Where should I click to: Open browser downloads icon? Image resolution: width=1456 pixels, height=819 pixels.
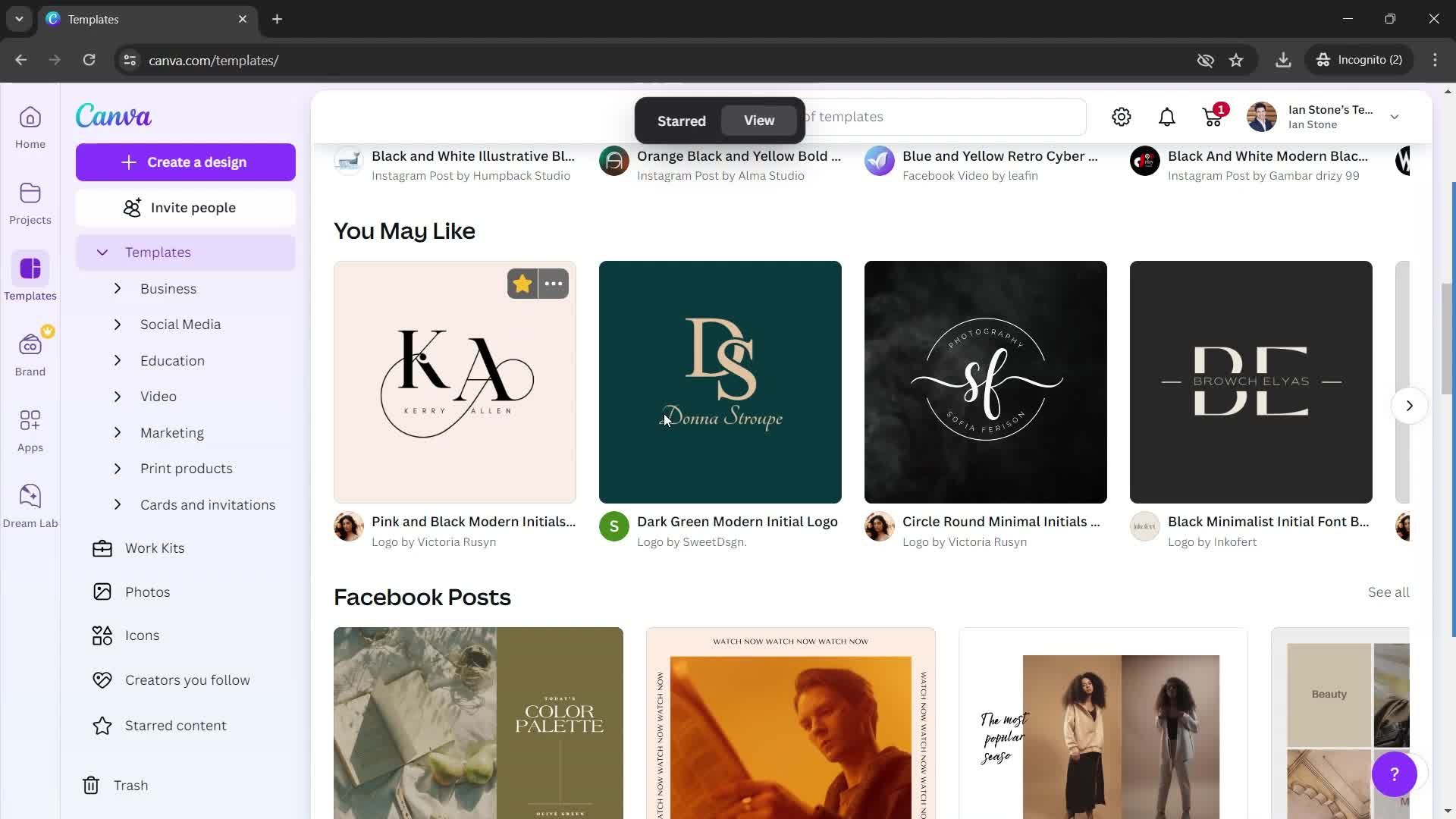click(x=1283, y=60)
